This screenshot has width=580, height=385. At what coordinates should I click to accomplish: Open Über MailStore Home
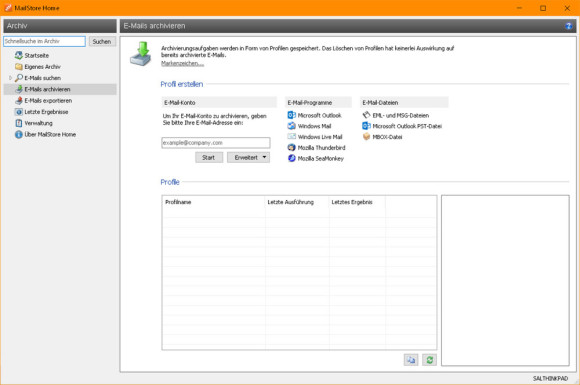(x=50, y=134)
